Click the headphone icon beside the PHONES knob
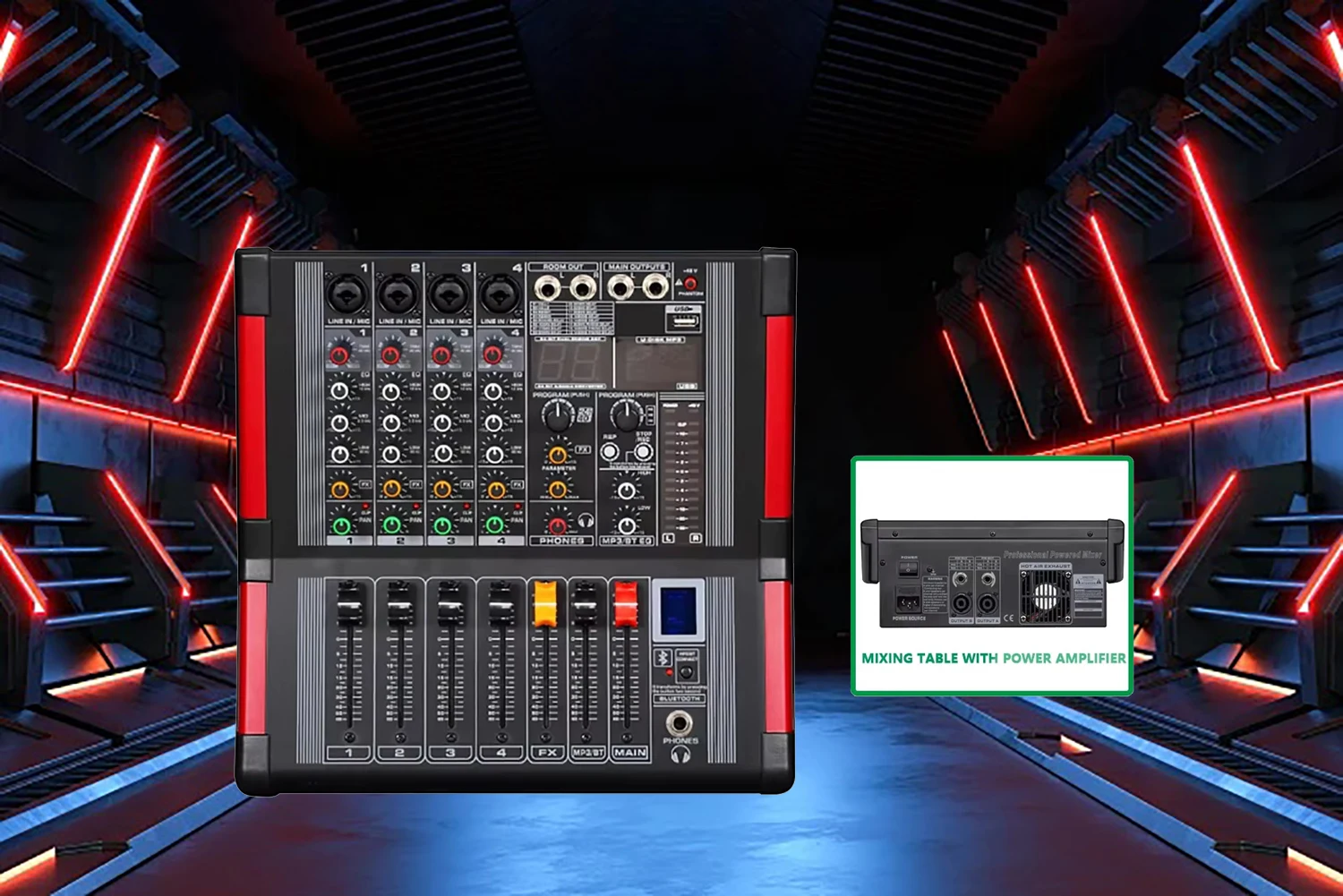 point(586,522)
